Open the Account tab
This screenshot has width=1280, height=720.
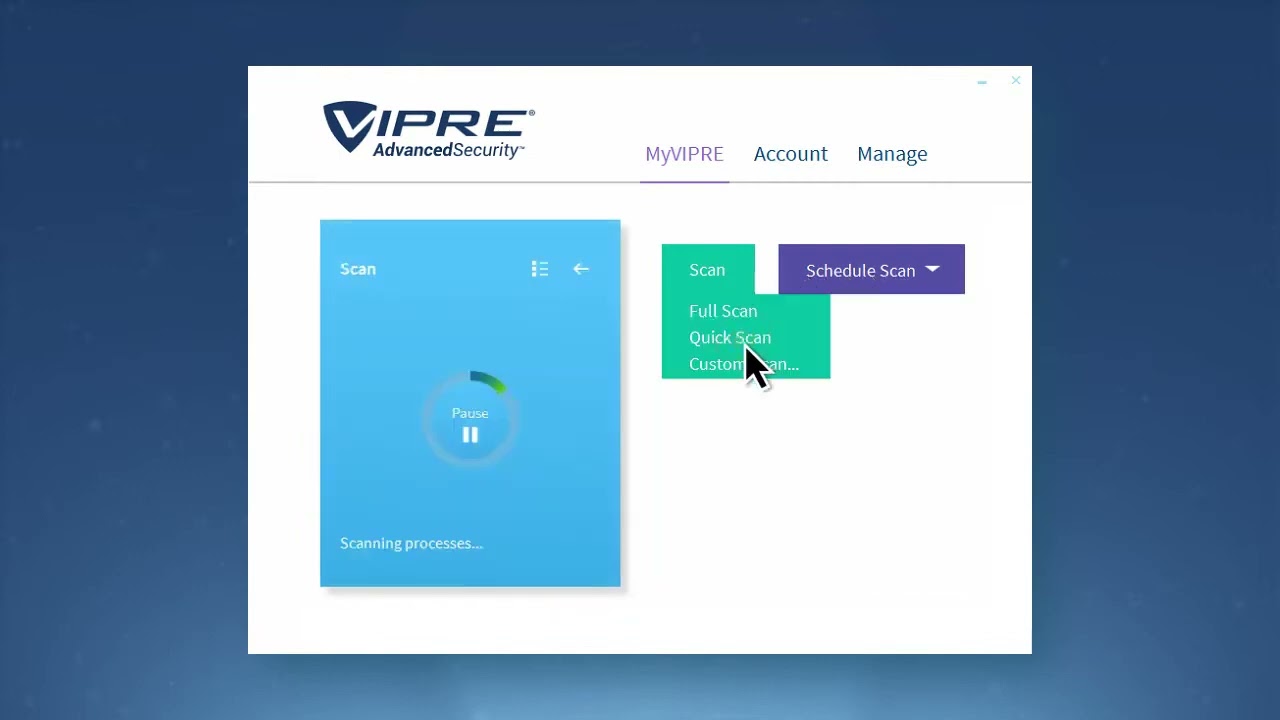[x=790, y=154]
